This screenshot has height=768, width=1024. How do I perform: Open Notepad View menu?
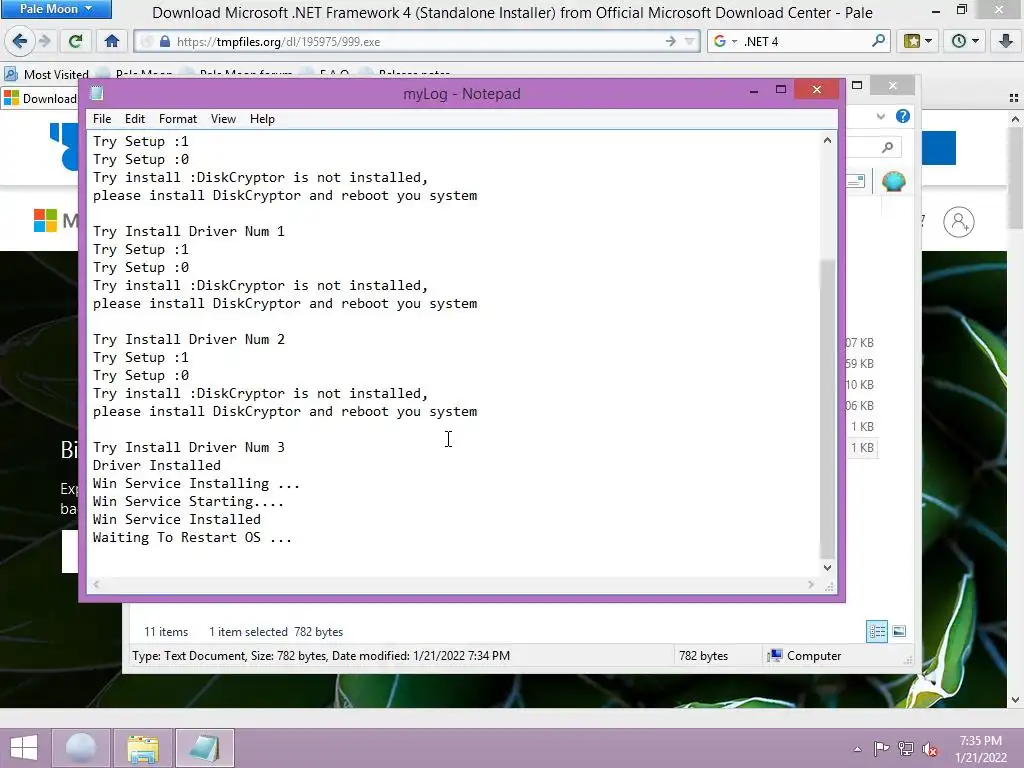pyautogui.click(x=223, y=119)
